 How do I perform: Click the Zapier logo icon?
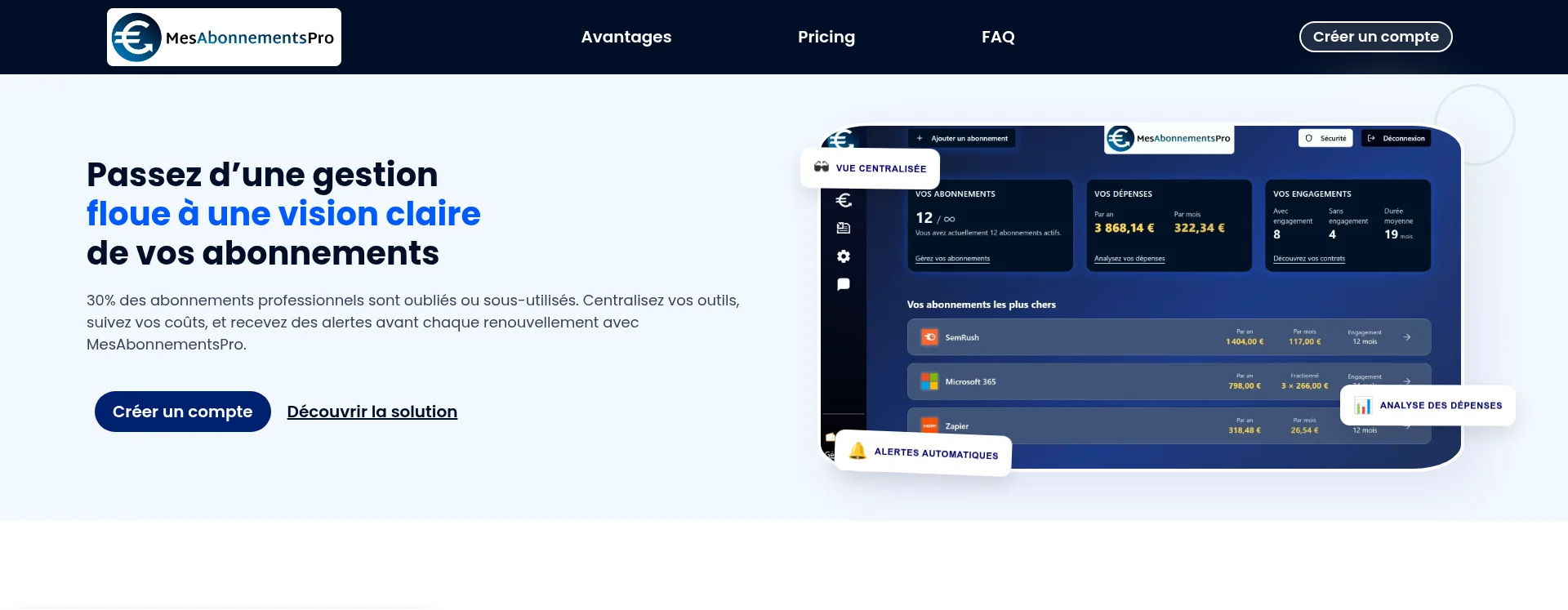pyautogui.click(x=929, y=425)
